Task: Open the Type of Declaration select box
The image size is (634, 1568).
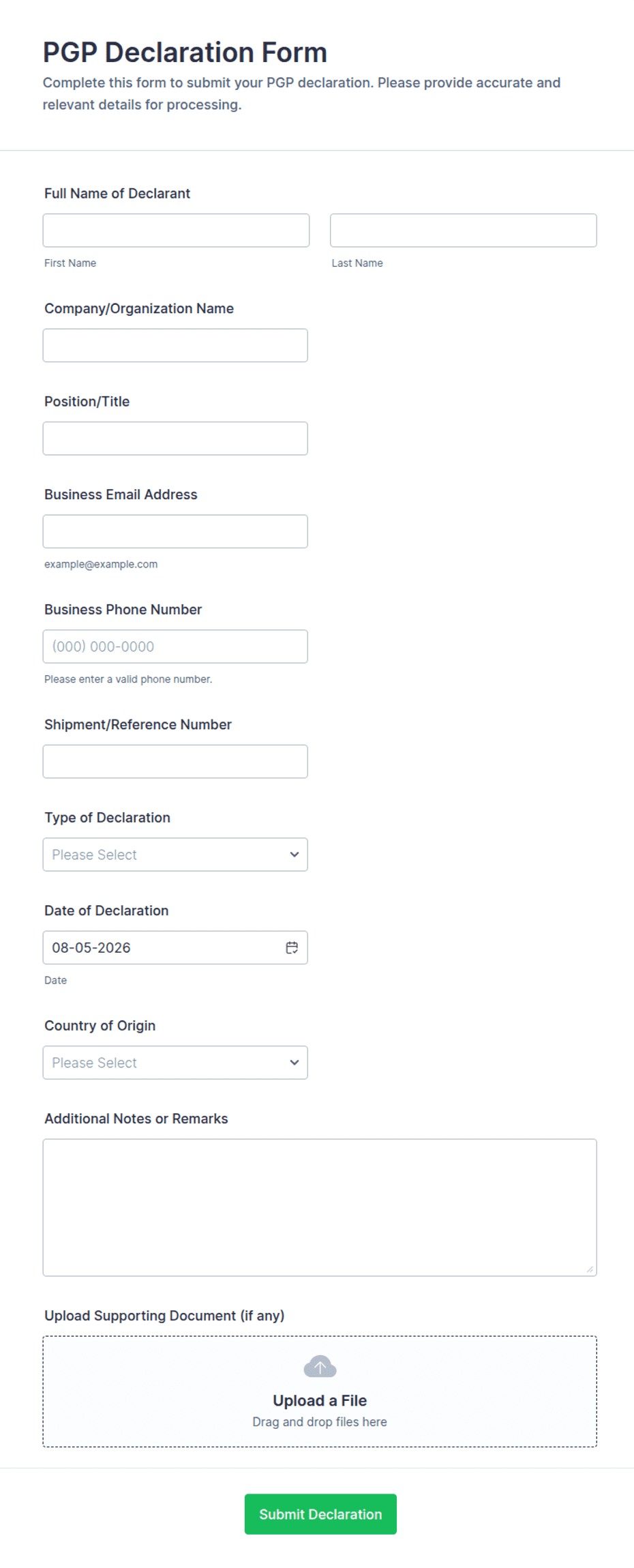Action: [x=175, y=855]
